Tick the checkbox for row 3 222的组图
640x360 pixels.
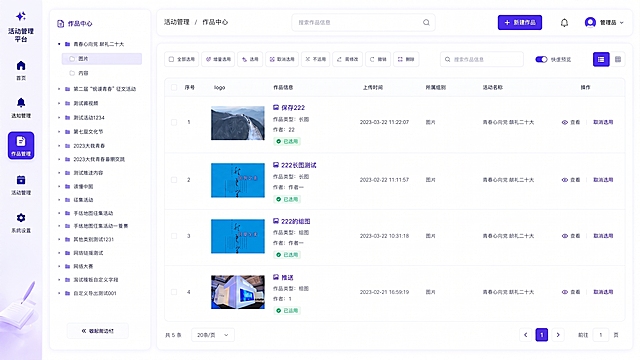174,236
